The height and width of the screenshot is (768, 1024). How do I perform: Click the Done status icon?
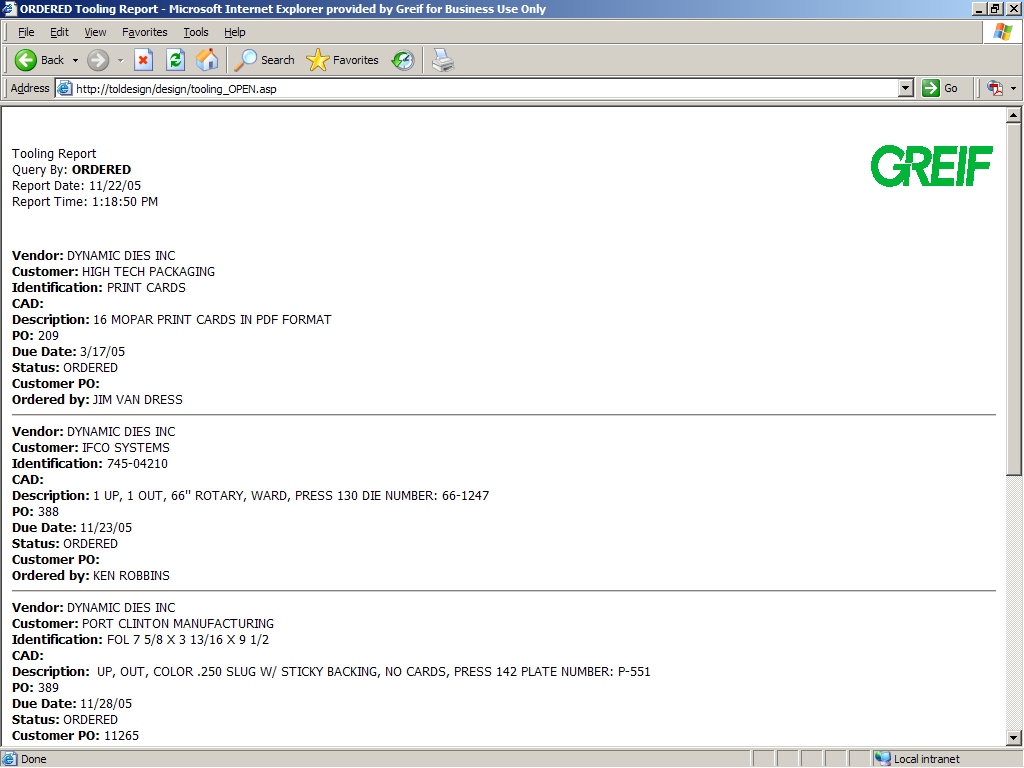pyautogui.click(x=9, y=759)
